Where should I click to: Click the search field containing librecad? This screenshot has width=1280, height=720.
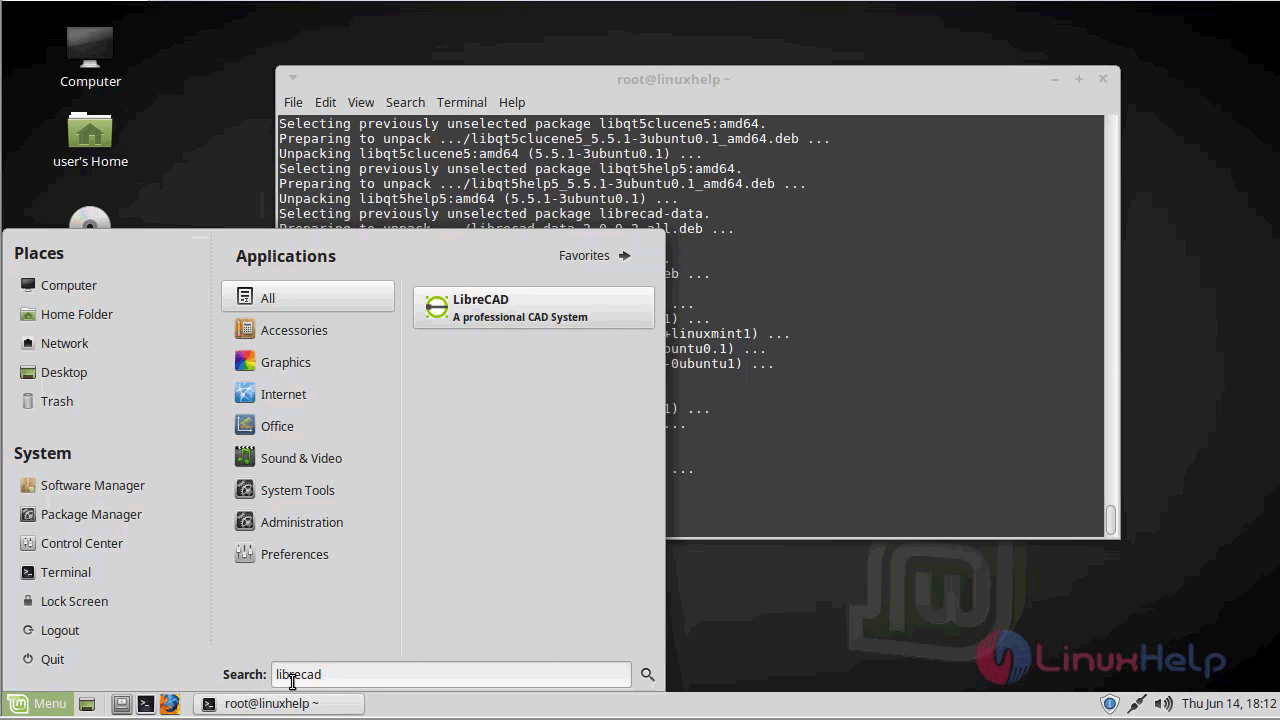pyautogui.click(x=452, y=675)
